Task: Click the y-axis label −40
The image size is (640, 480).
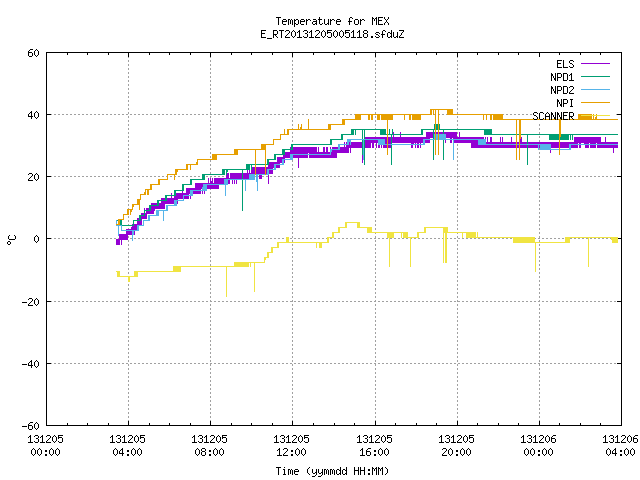Action: (x=31, y=364)
